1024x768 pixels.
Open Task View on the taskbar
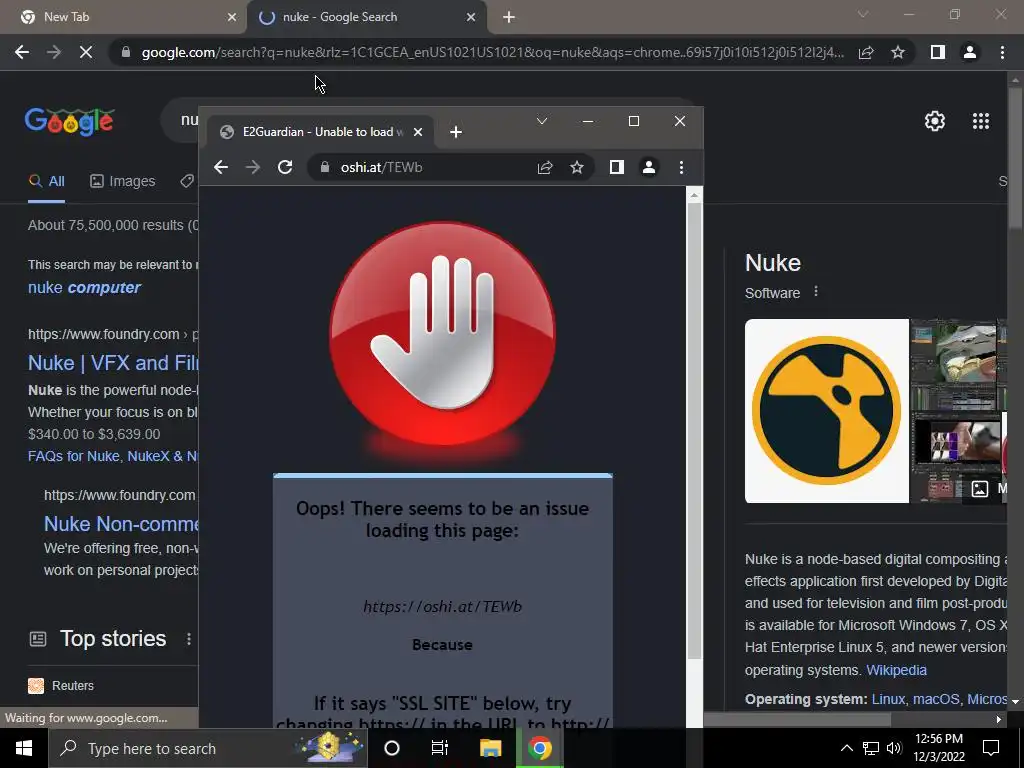(x=440, y=748)
